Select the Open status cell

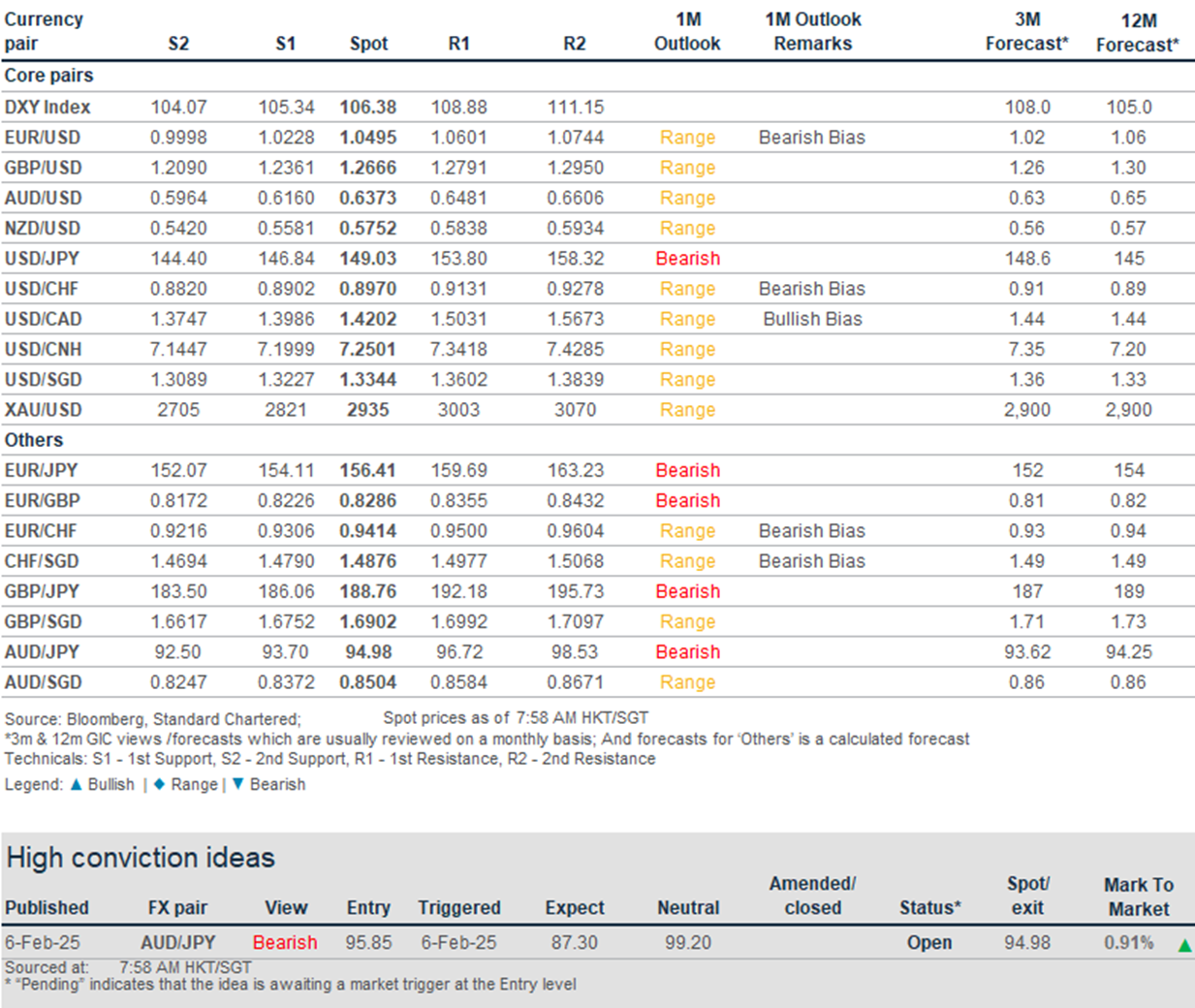(x=929, y=942)
